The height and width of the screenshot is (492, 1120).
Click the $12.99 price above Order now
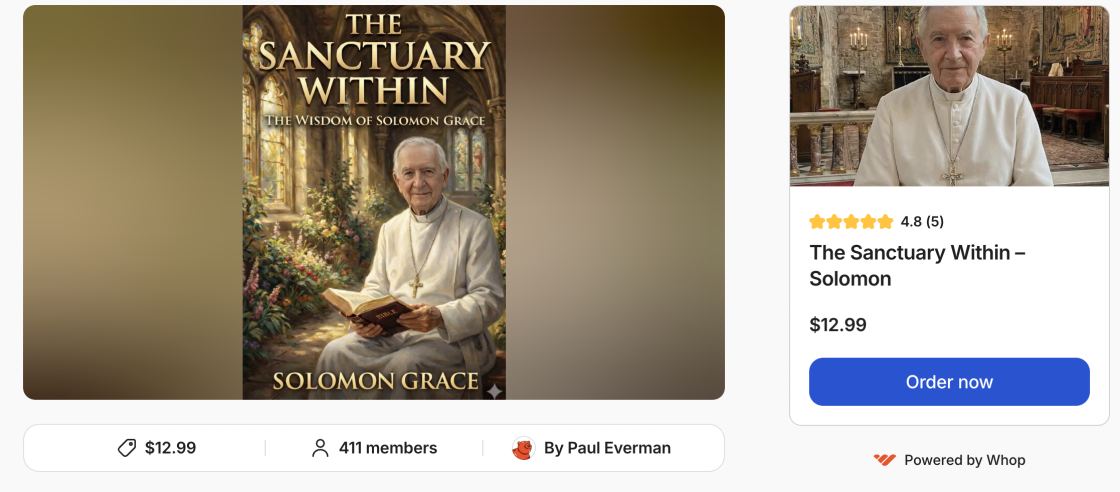[838, 324]
